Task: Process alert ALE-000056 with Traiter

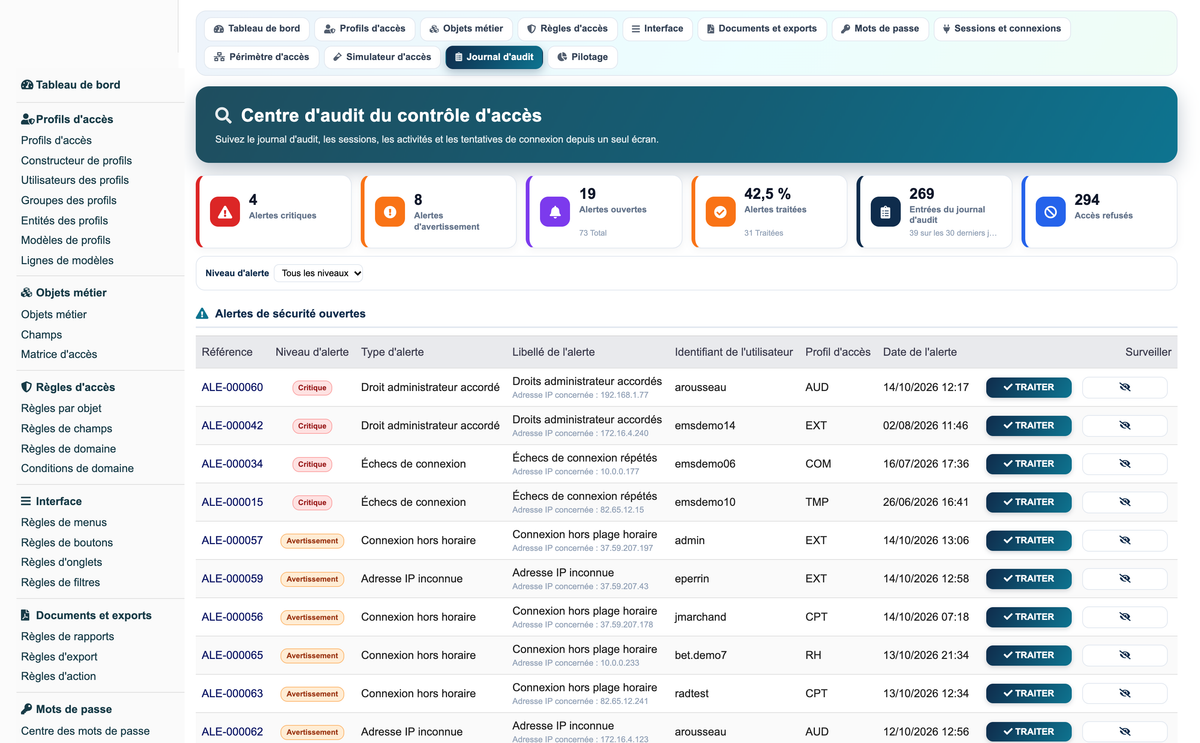Action: 1029,617
